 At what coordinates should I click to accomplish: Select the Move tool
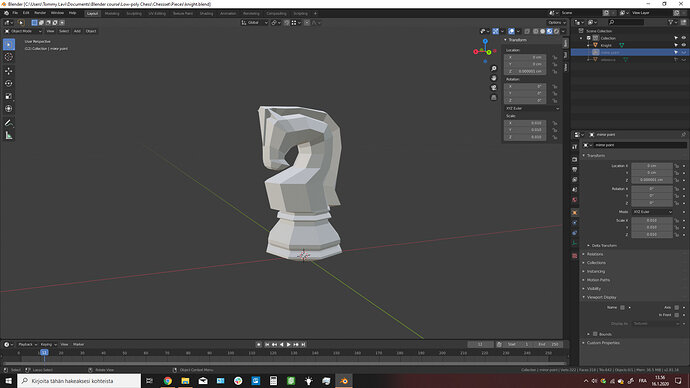click(x=9, y=71)
